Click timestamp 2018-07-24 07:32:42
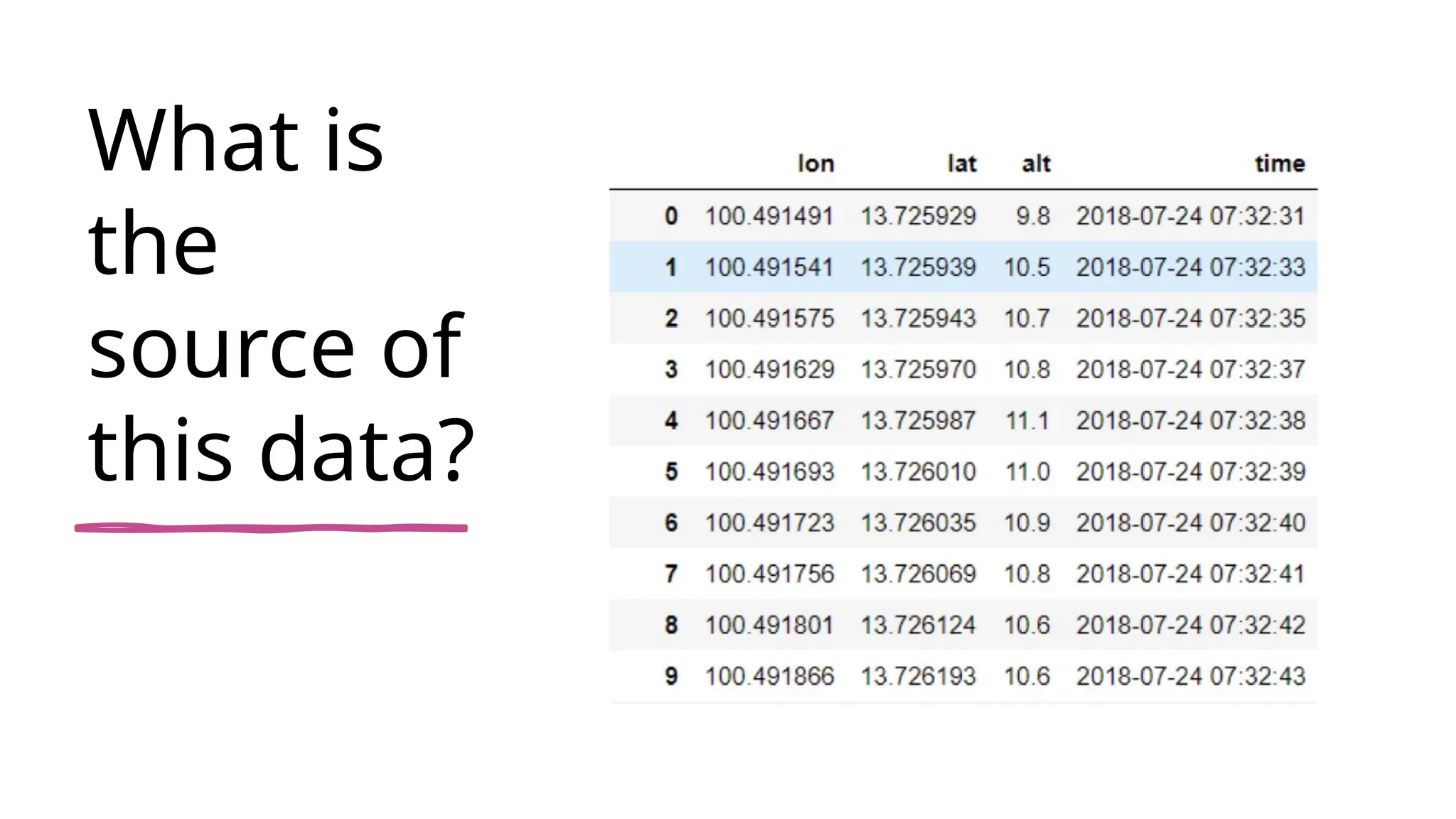Viewport: 1456px width, 819px height. tap(1191, 625)
